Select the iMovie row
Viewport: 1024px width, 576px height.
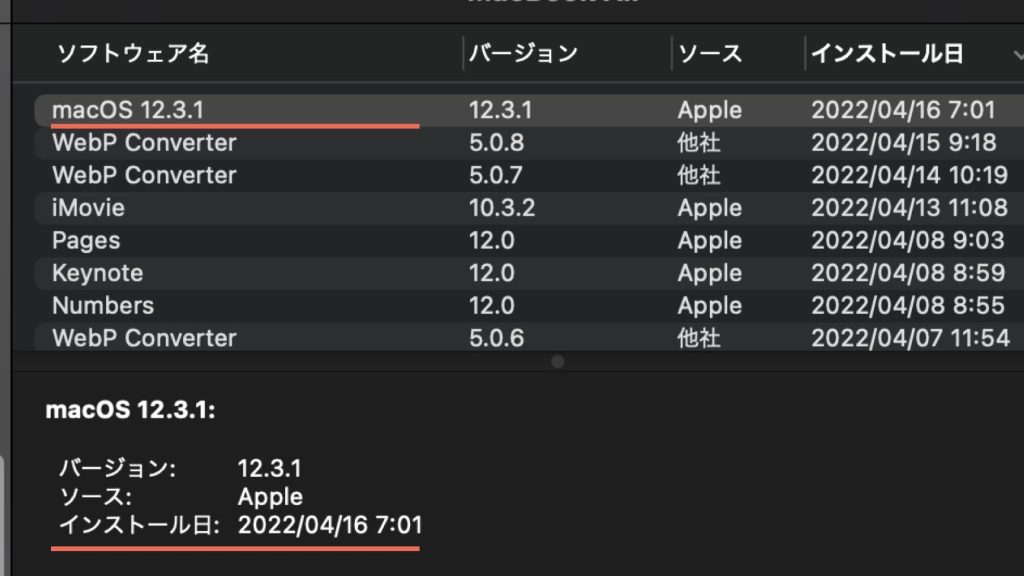click(x=529, y=208)
